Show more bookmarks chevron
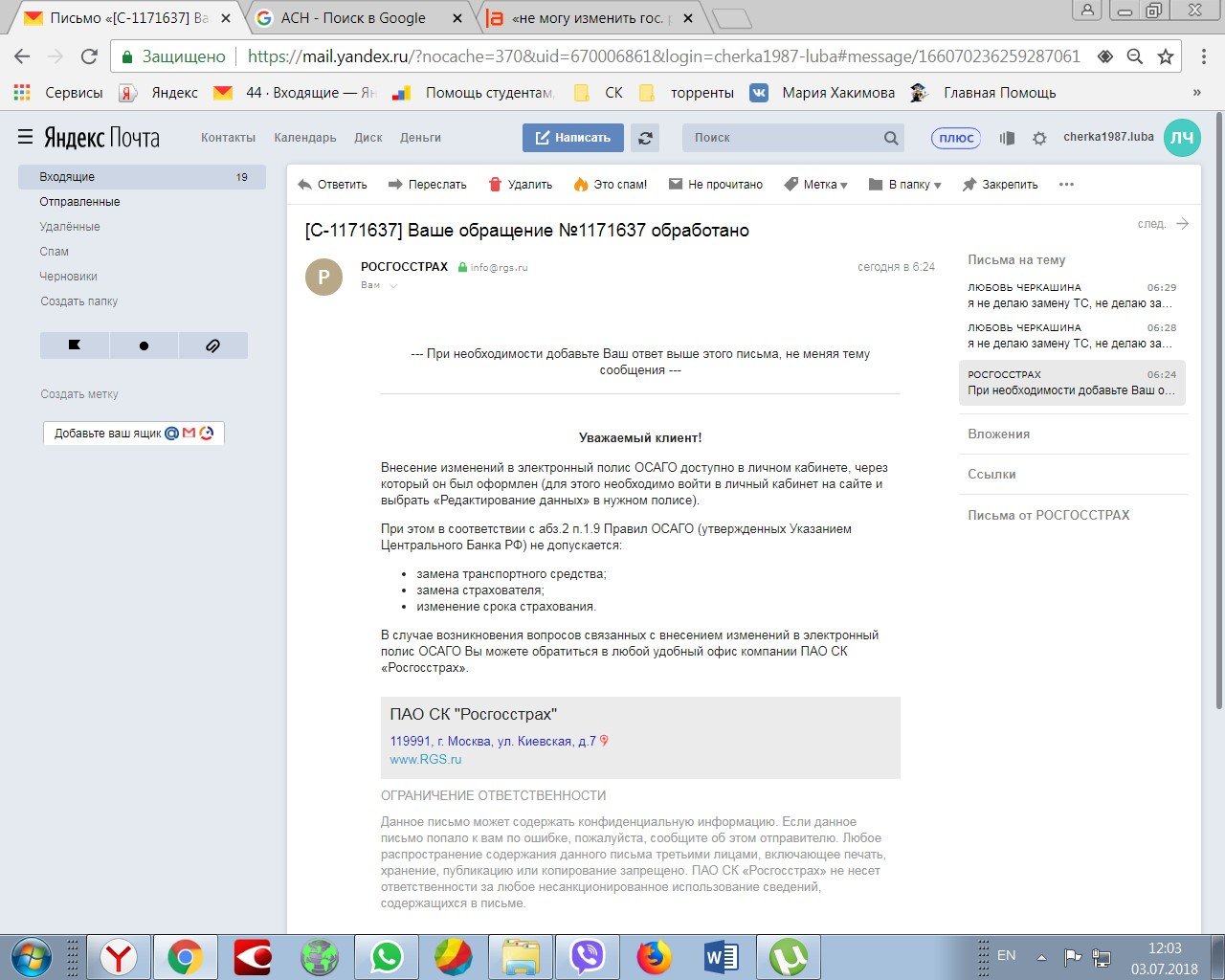The image size is (1225, 980). (x=1196, y=93)
